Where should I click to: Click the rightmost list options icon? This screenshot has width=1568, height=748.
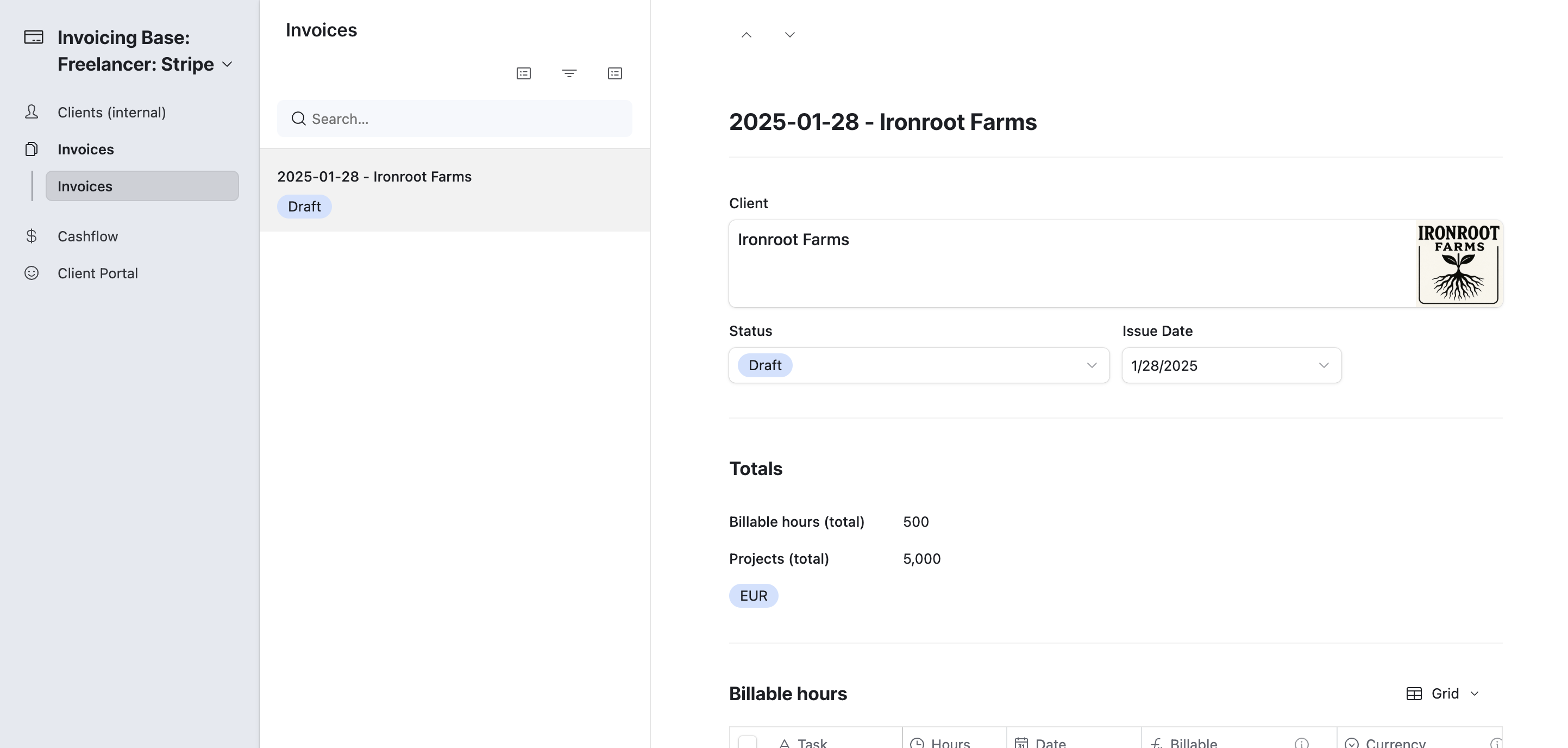pos(615,74)
